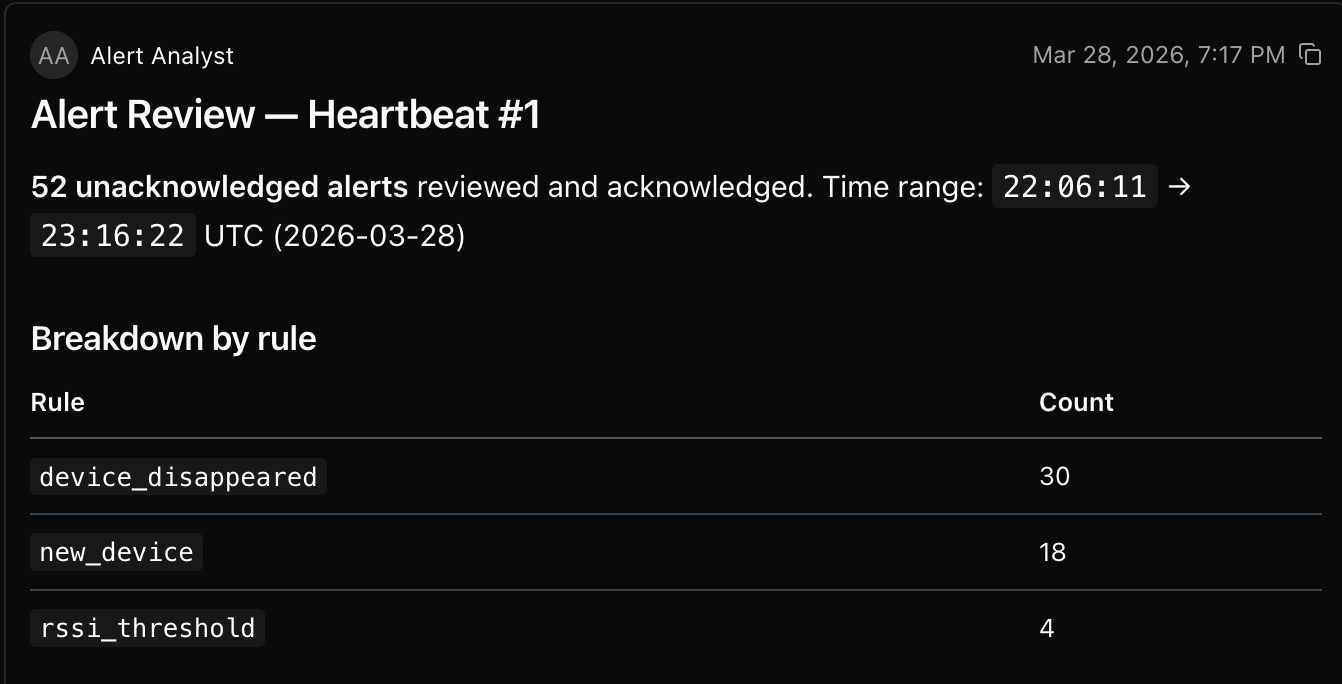Click the Rule column header
The width and height of the screenshot is (1342, 684).
point(57,402)
